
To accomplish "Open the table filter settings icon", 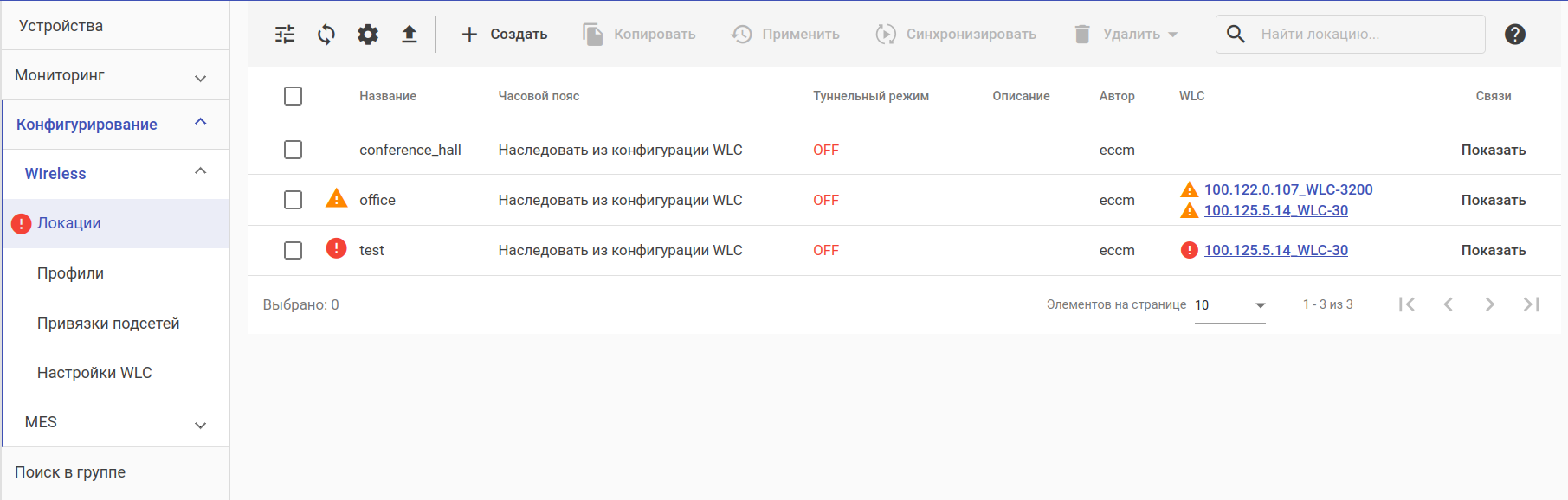I will tap(285, 35).
